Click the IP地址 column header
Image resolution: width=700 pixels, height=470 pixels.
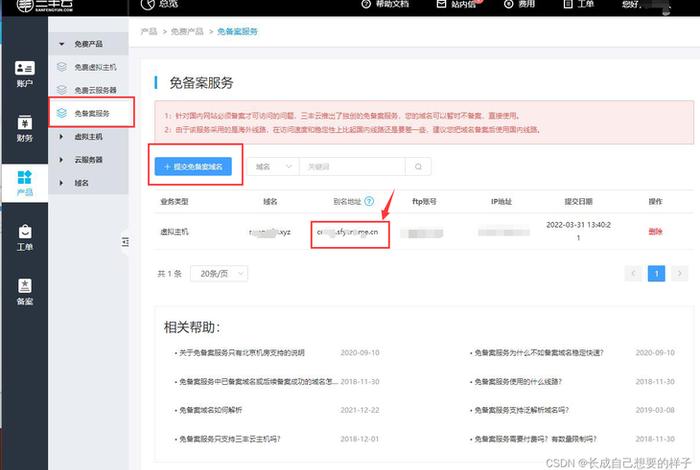pos(501,202)
